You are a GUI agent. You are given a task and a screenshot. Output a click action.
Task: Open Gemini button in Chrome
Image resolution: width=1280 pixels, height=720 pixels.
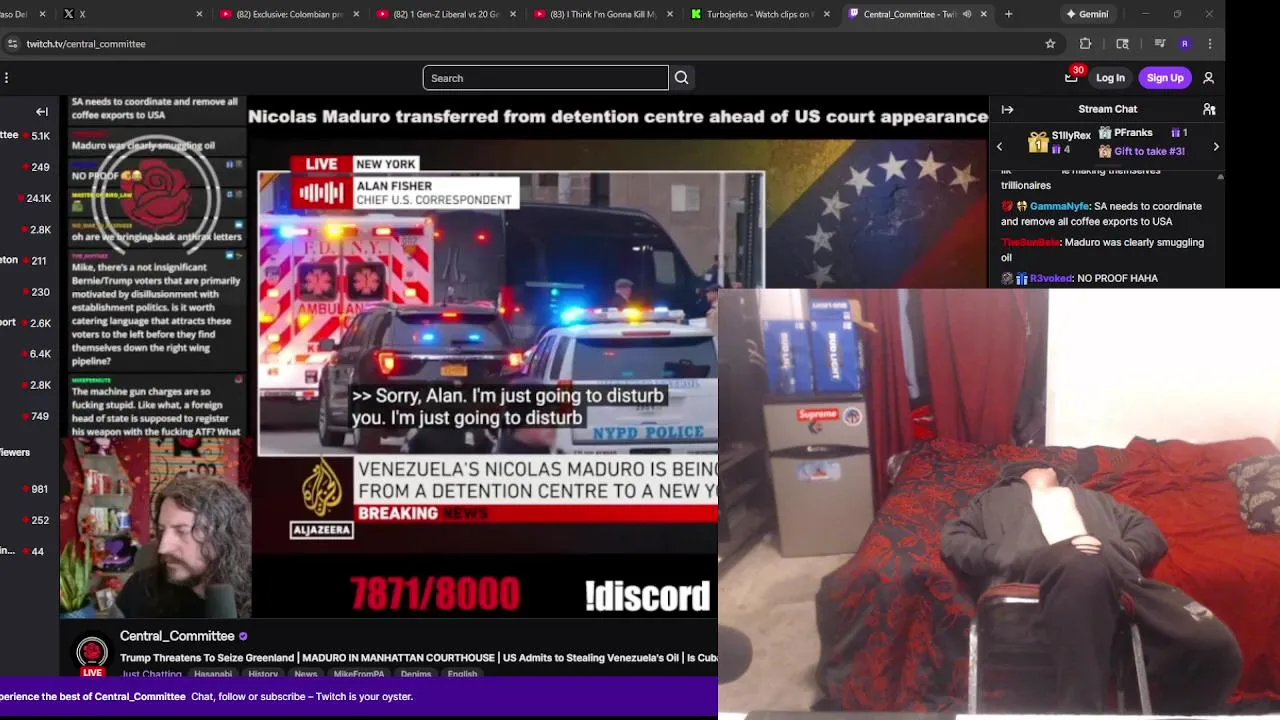tap(1087, 14)
